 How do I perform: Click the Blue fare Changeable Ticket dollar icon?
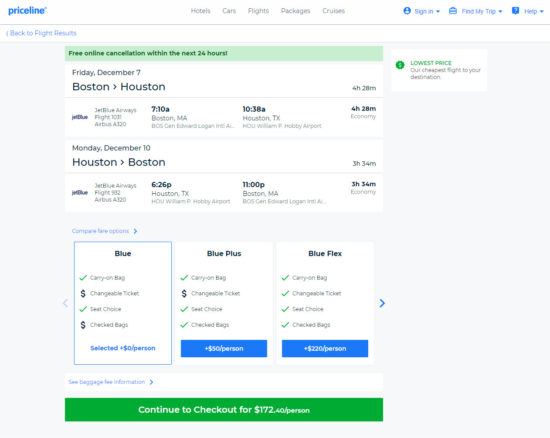click(83, 294)
